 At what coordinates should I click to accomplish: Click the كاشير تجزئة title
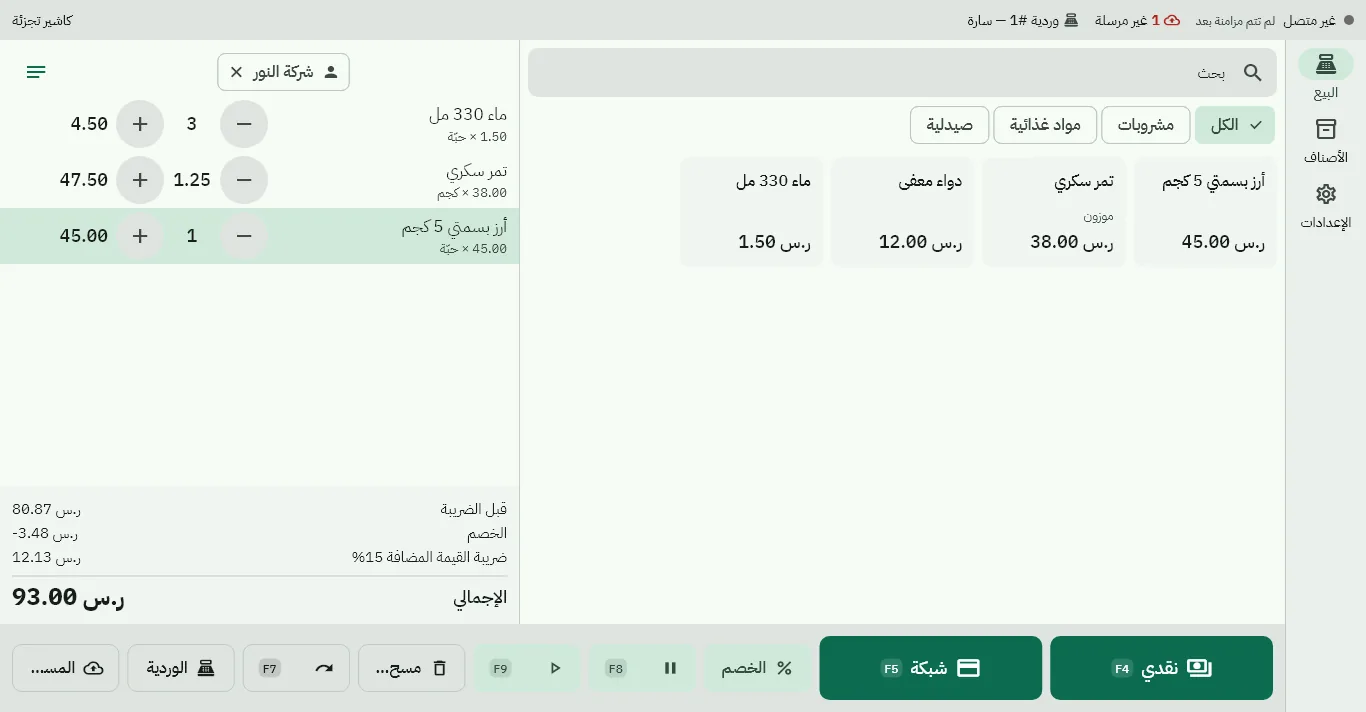pyautogui.click(x=42, y=20)
